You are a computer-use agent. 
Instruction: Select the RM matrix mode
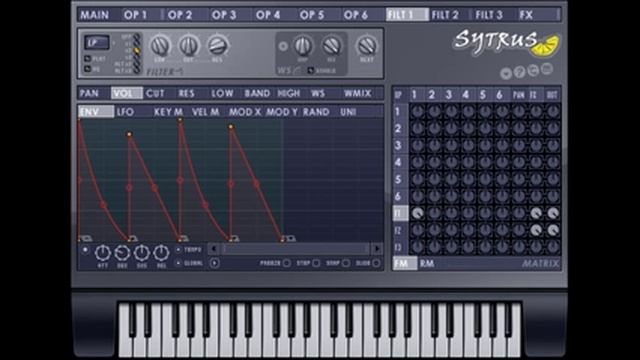click(x=427, y=264)
